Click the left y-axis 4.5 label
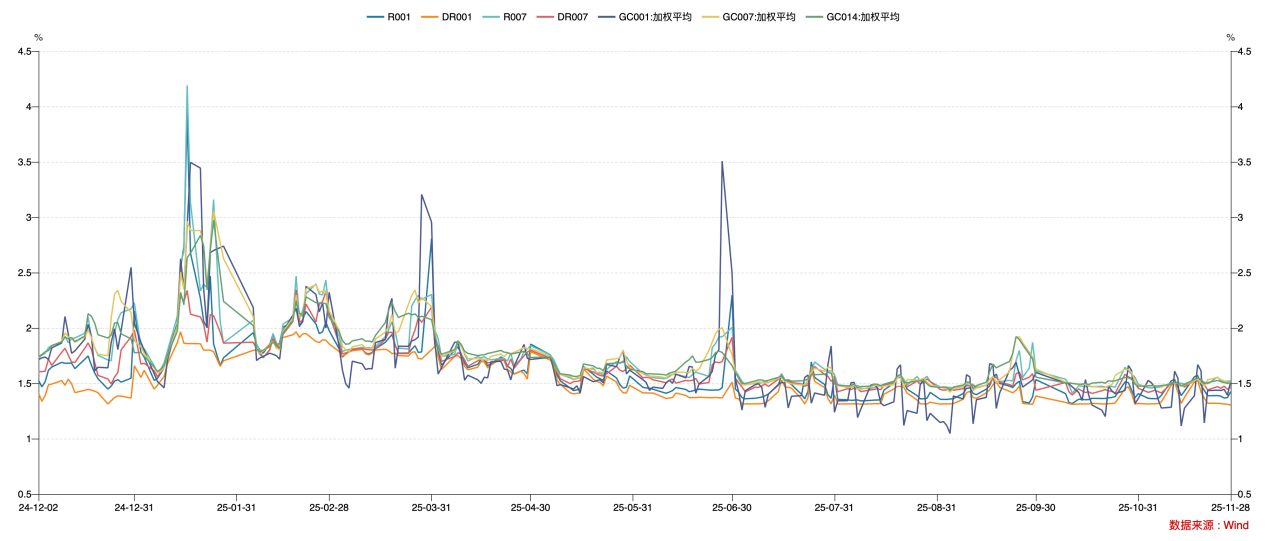This screenshot has height=541, width=1269. tap(23, 51)
